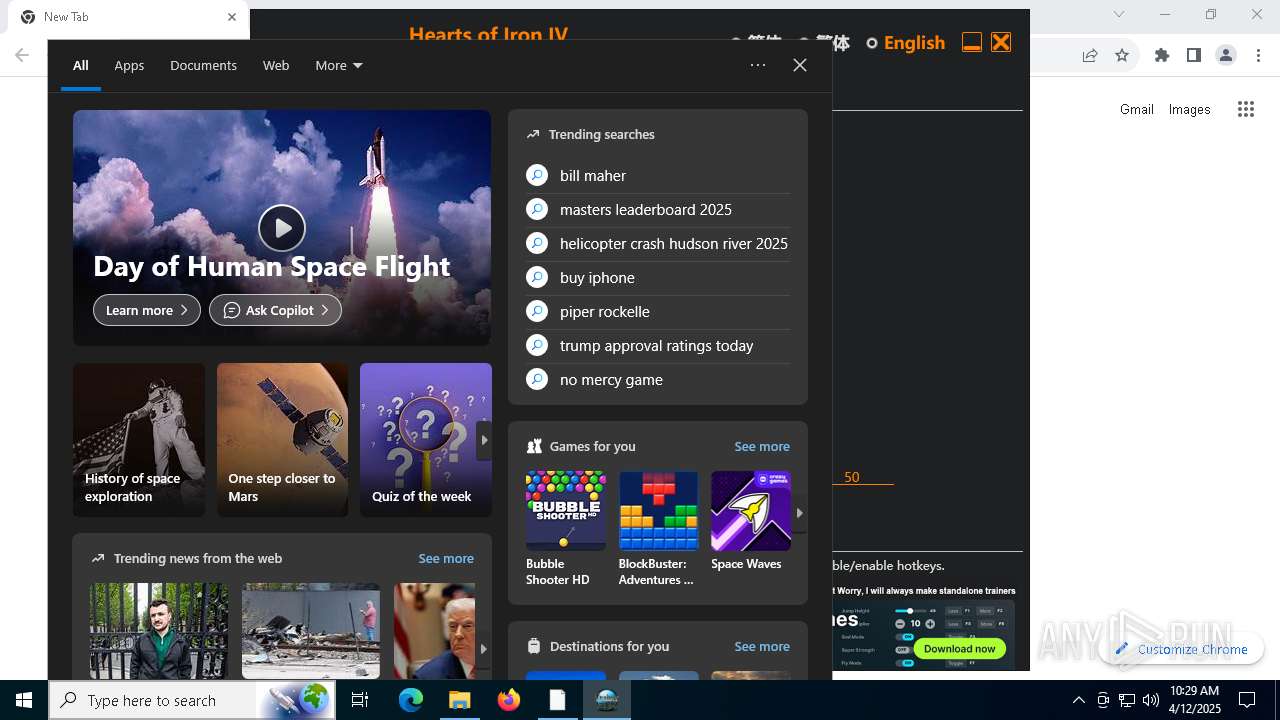Viewport: 1280px width, 720px height.
Task: See more Destinations for you
Action: (x=762, y=646)
